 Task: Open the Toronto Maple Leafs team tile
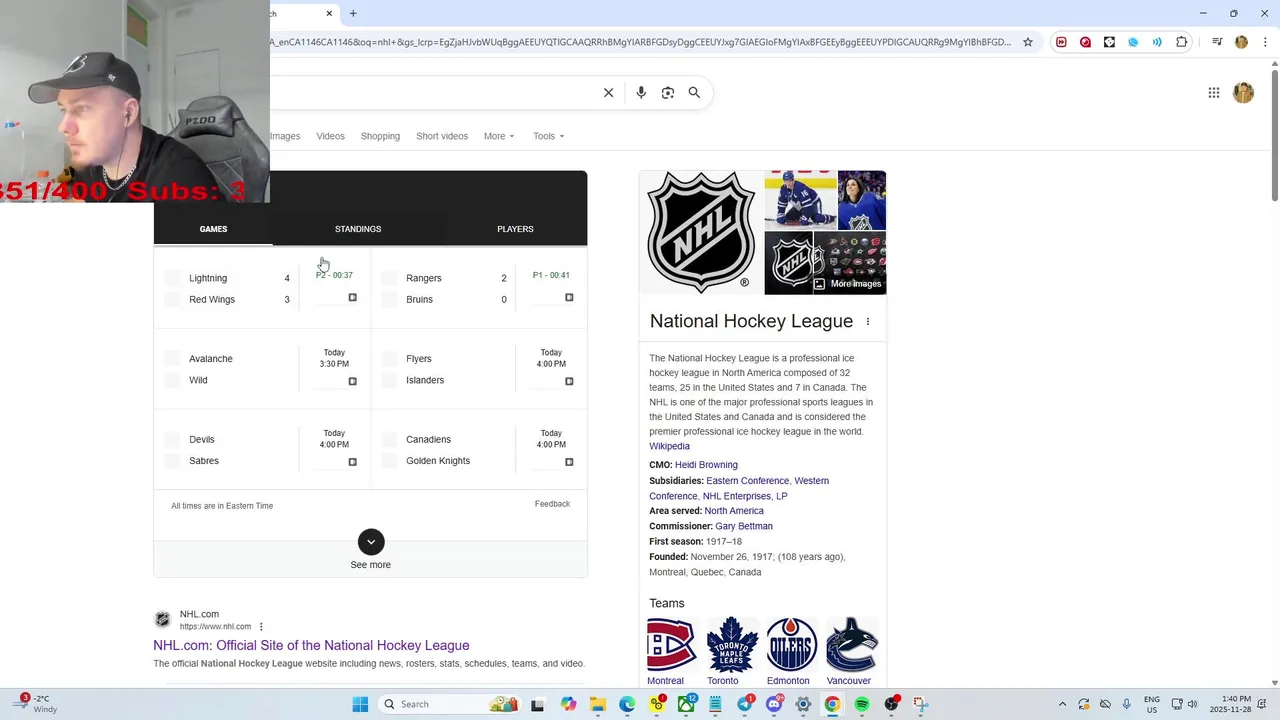pos(732,651)
